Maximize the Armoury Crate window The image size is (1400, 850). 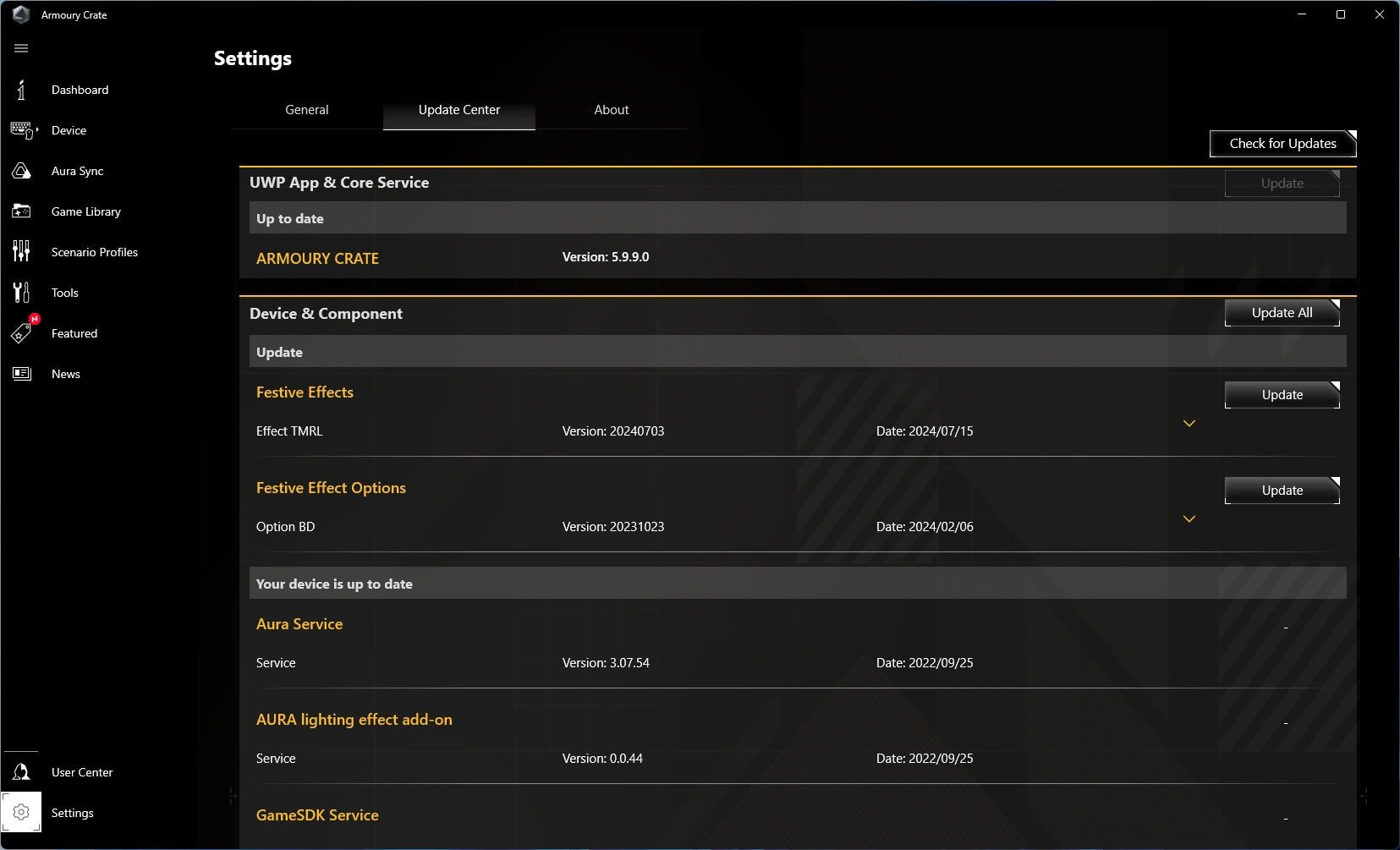(1341, 14)
